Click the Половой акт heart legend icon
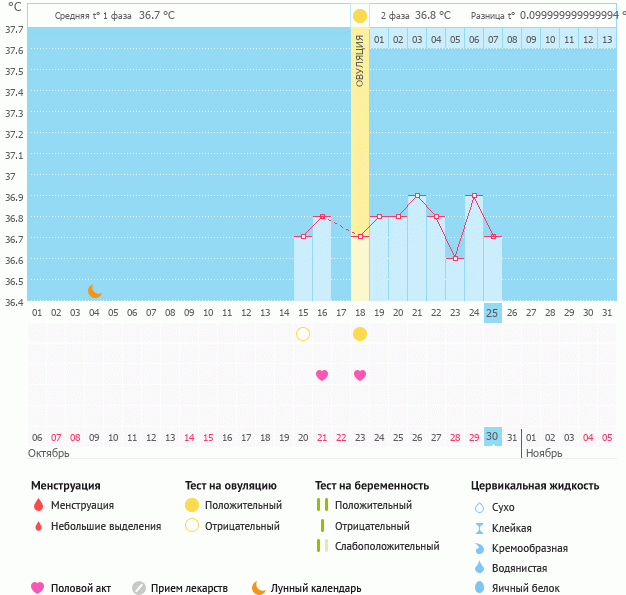Image resolution: width=626 pixels, height=595 pixels. click(x=38, y=588)
